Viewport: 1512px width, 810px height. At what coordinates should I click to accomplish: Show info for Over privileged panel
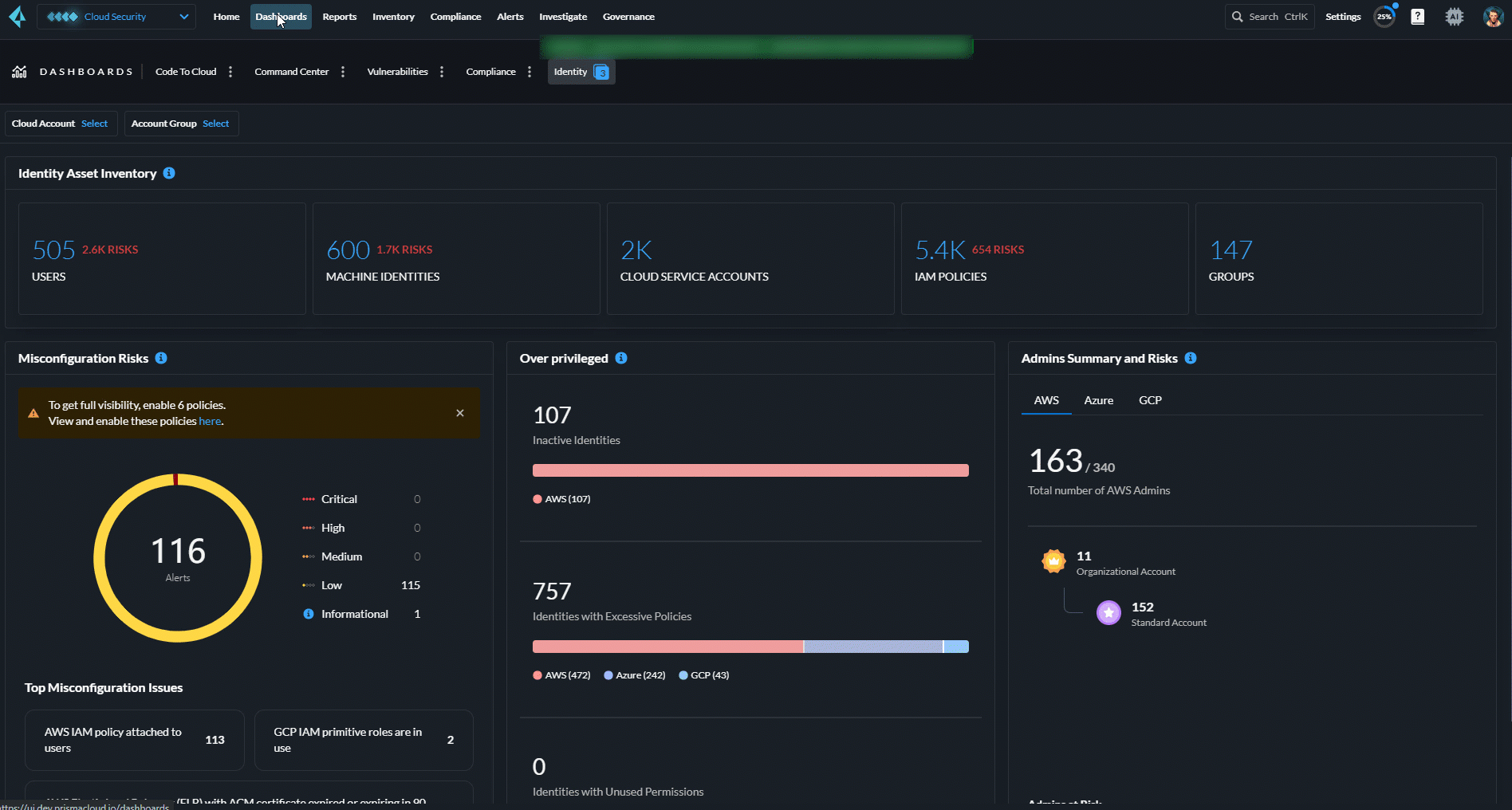click(621, 358)
